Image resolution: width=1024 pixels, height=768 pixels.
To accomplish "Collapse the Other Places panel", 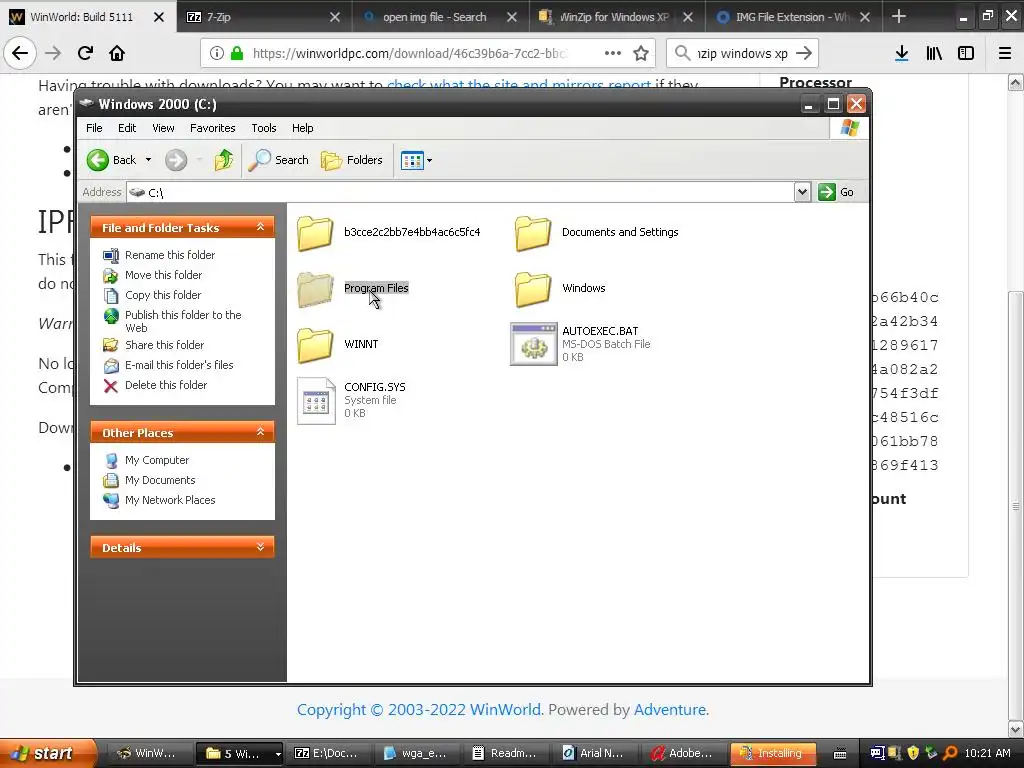I will coord(260,432).
